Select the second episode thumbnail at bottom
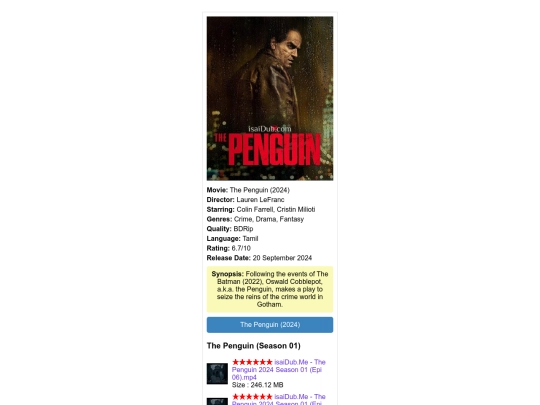540x405 pixels. (217, 402)
